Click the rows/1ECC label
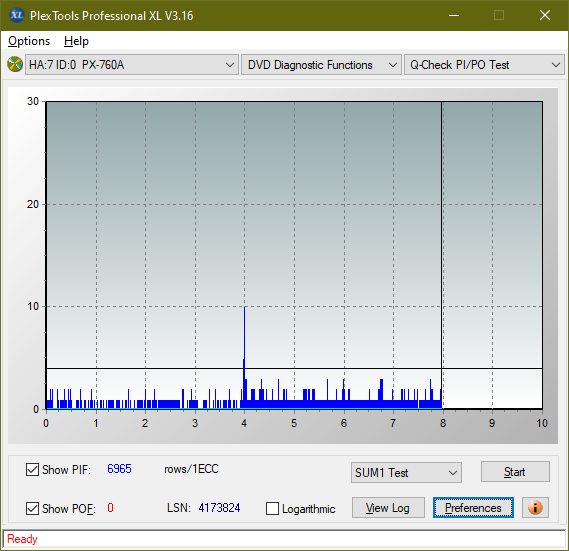The width and height of the screenshot is (569, 551). 191,469
